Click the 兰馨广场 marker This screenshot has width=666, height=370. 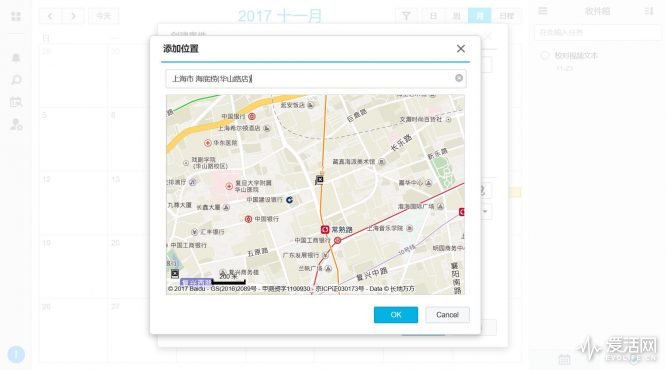click(x=328, y=268)
